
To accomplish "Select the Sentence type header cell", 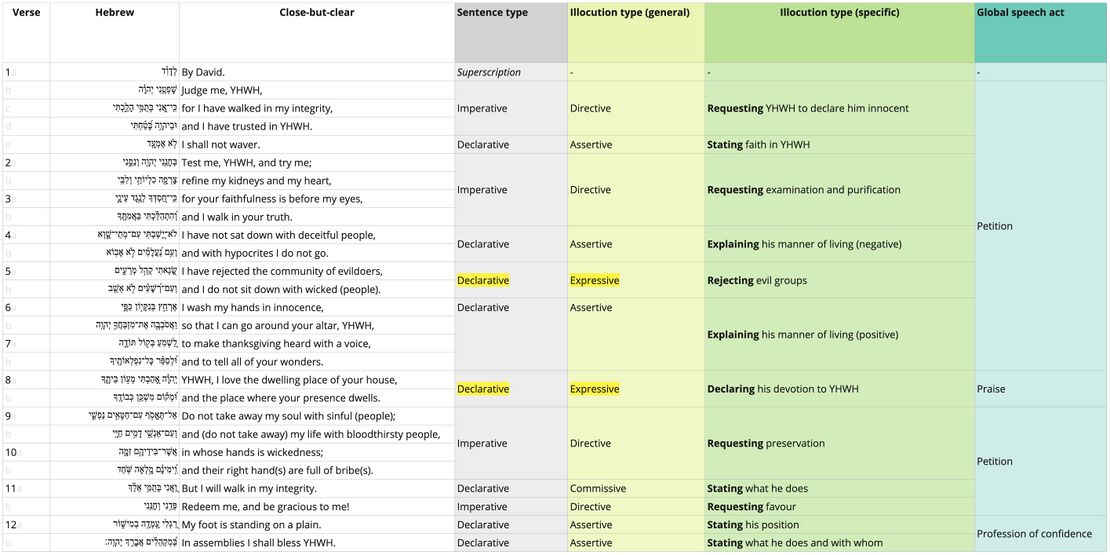I will coord(492,13).
